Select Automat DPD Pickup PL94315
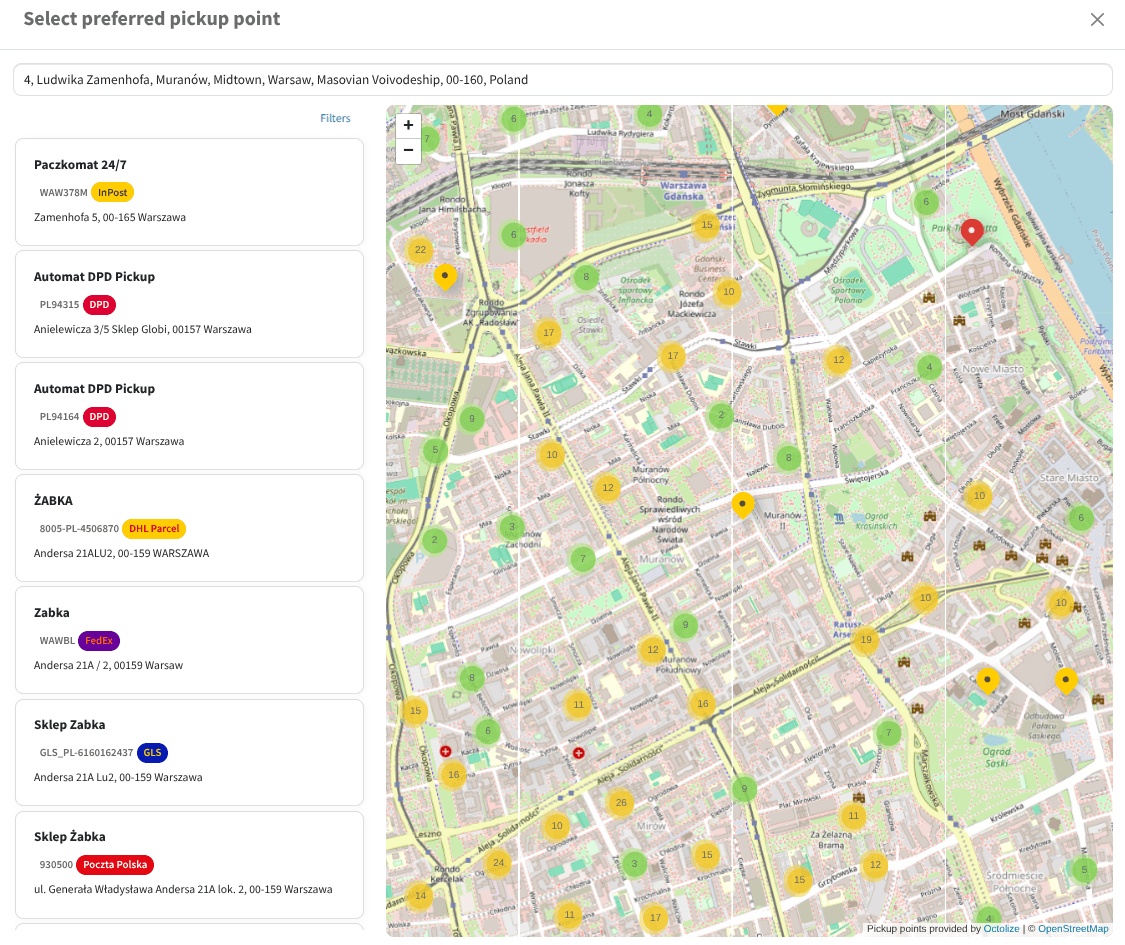Screen dimensions: 1125x945 189,304
